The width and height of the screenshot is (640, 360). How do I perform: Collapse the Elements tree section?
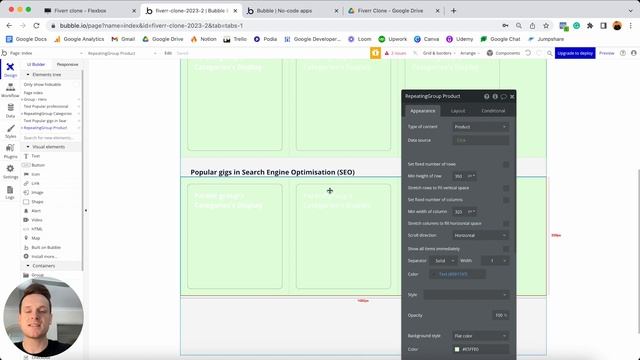[28, 75]
